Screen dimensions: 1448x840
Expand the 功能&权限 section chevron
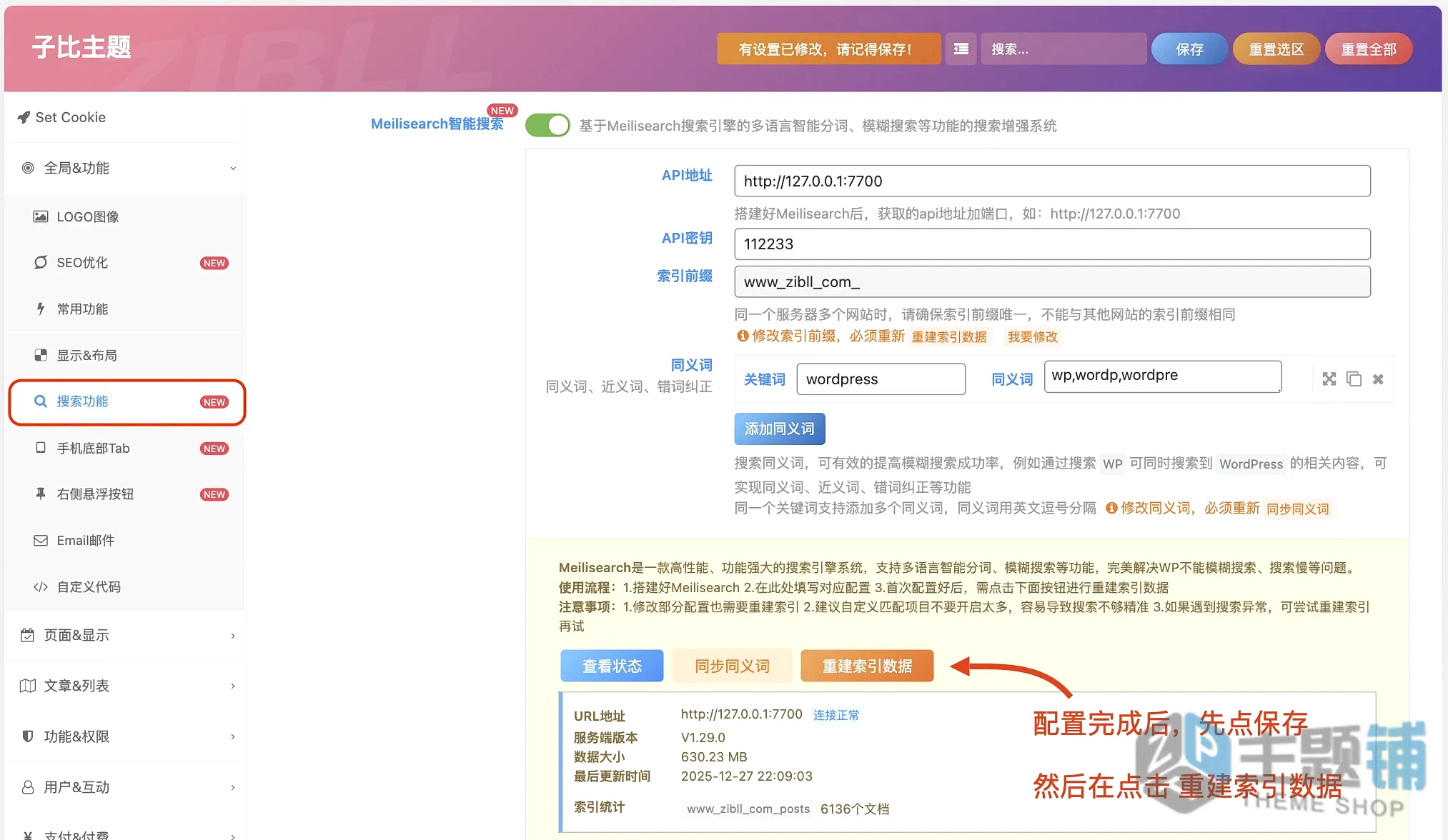(x=233, y=737)
